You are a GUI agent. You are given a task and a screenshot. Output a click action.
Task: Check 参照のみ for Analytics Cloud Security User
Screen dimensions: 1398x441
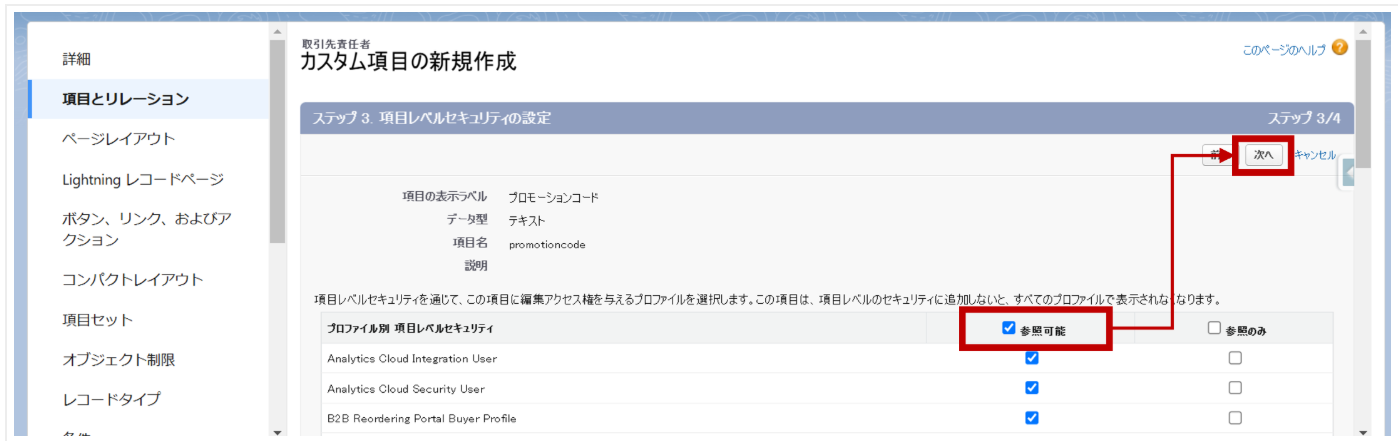click(x=1235, y=388)
